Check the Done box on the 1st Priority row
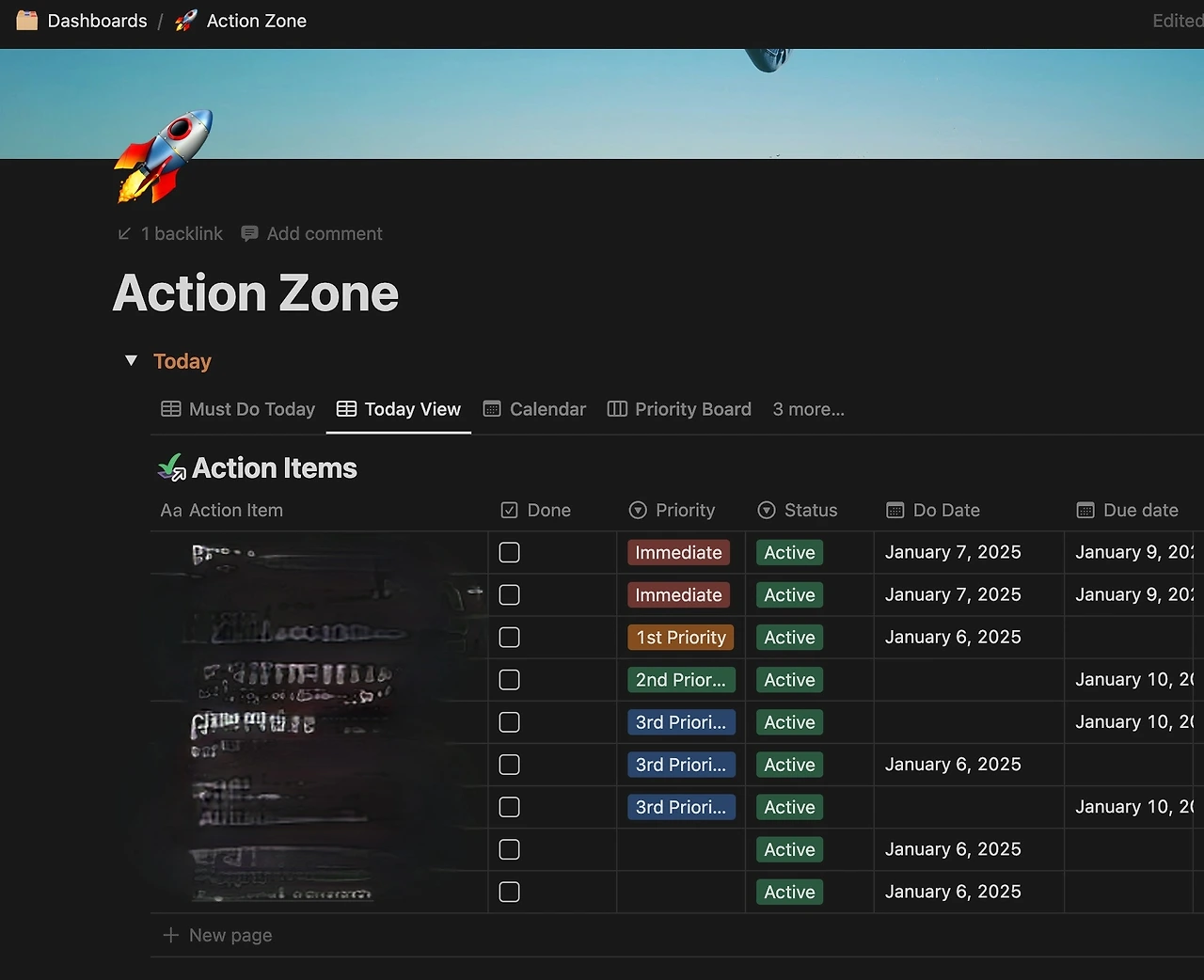 [509, 637]
